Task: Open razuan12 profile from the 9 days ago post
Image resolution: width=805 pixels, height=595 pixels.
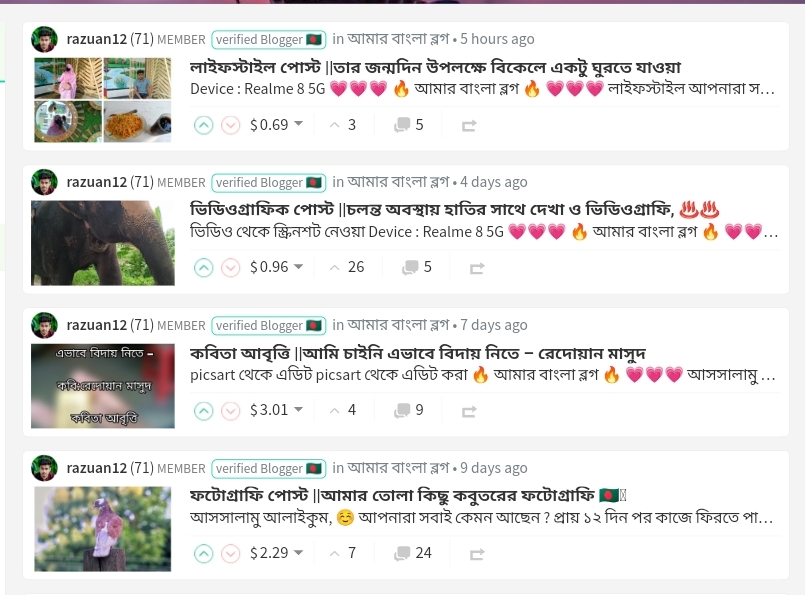Action: (97, 468)
